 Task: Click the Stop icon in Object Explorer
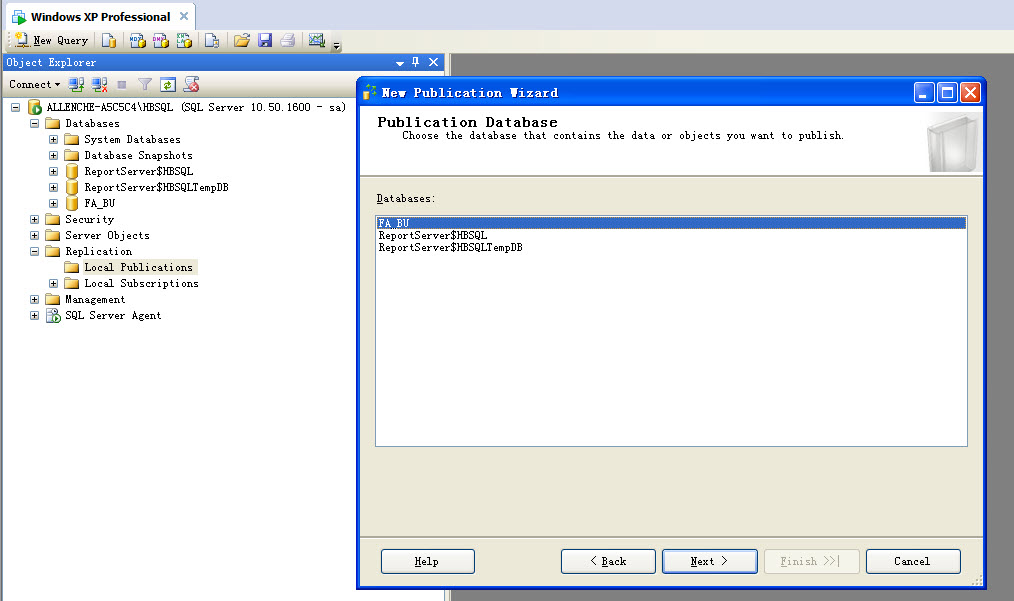pyautogui.click(x=122, y=84)
